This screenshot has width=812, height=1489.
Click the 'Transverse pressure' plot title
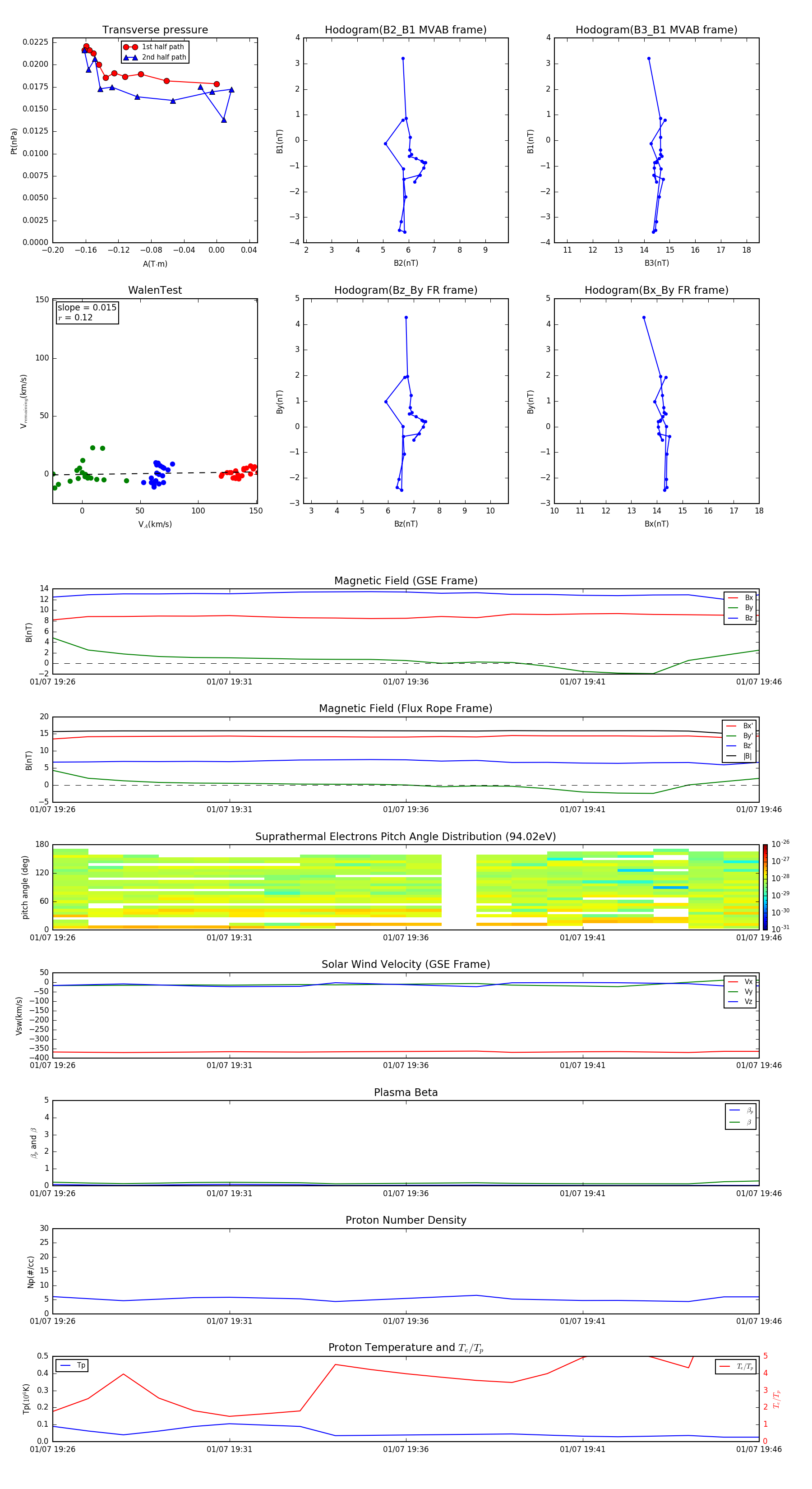[155, 29]
